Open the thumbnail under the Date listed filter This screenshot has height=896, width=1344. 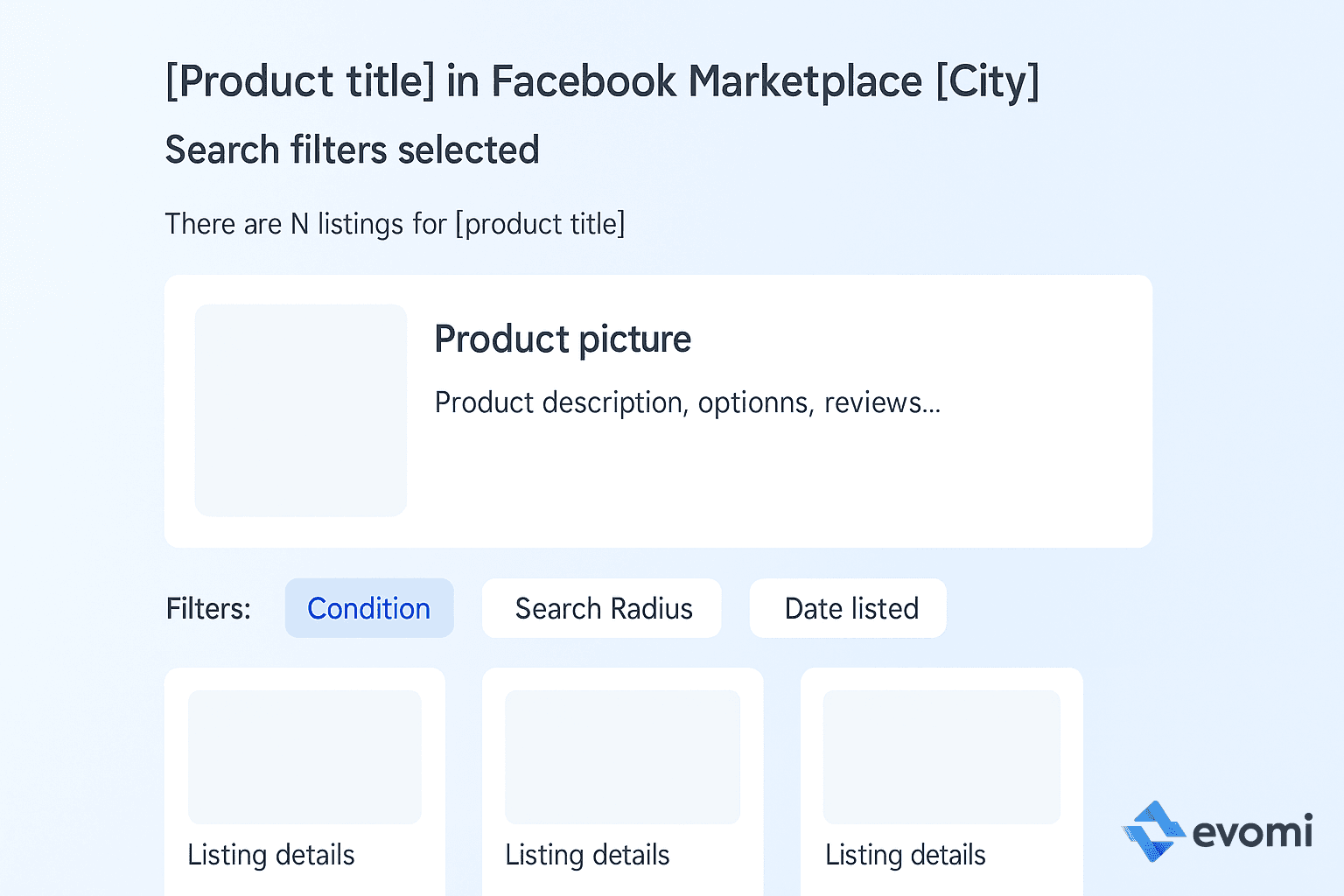(x=941, y=757)
